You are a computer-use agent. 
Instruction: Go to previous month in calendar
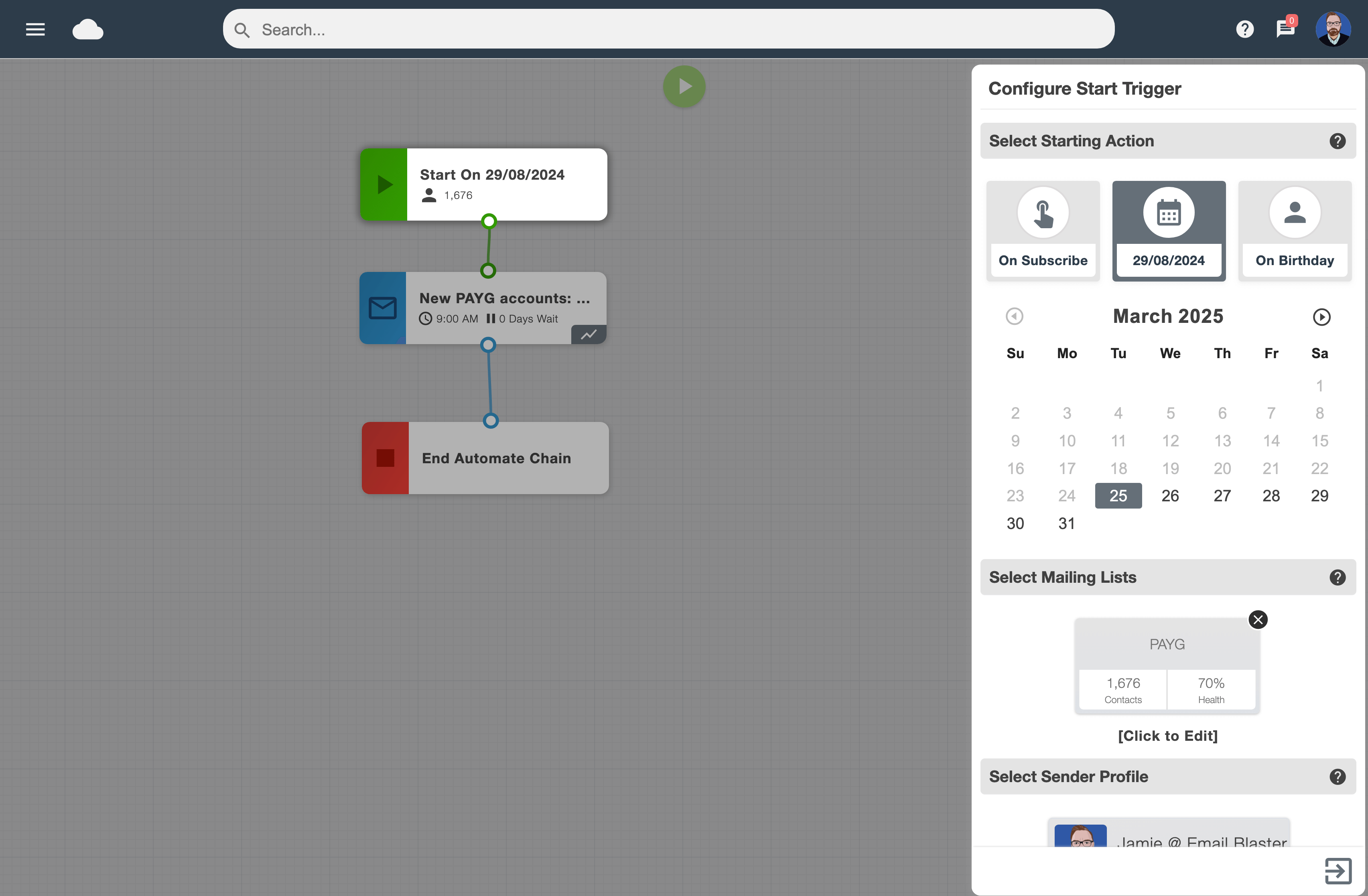coord(1015,316)
